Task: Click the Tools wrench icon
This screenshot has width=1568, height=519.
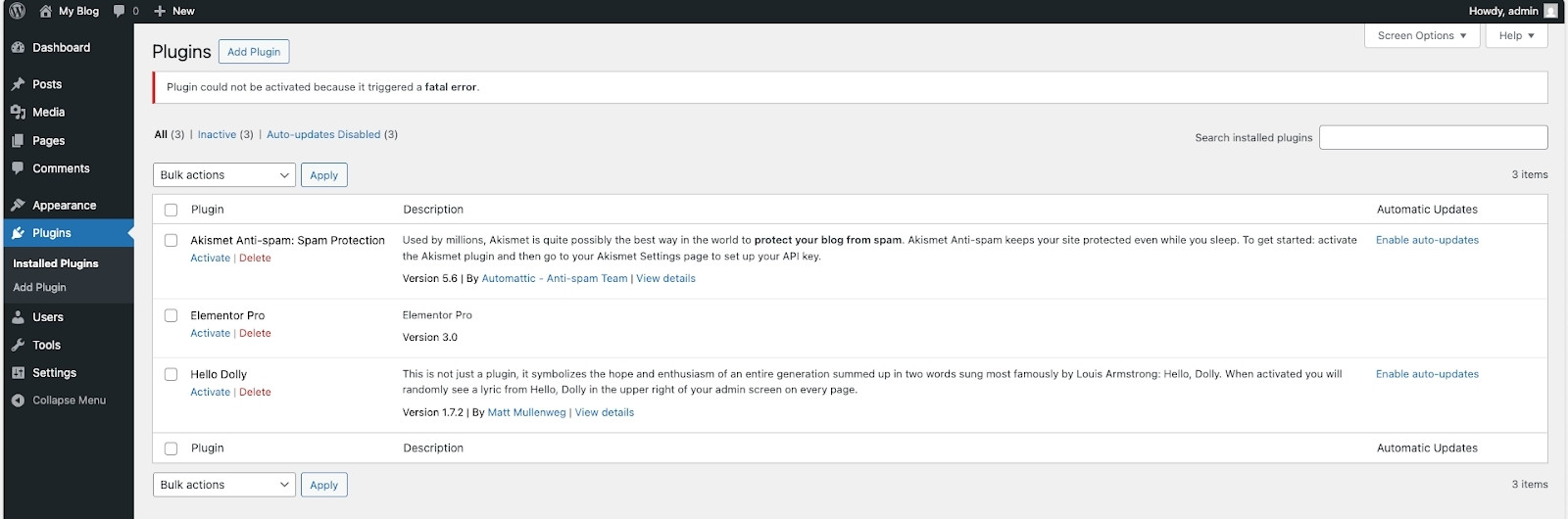Action: click(18, 345)
